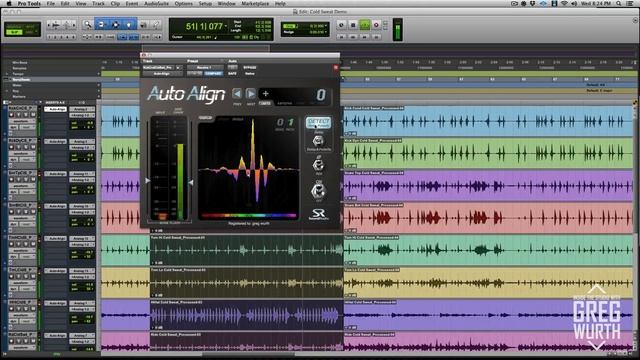Select the Pencil tool

click(x=156, y=25)
